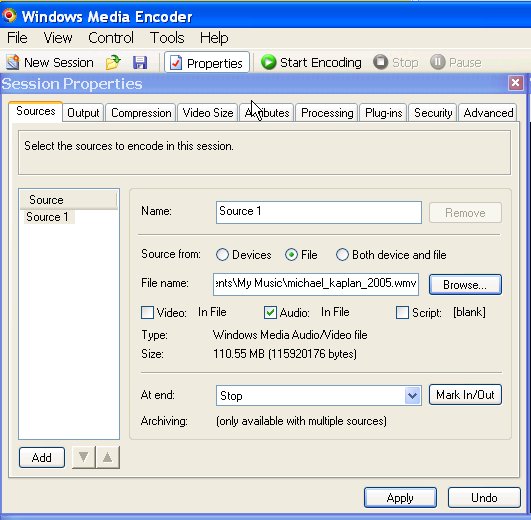Screen dimensions: 531x520
Task: Click the Source list column header
Action: click(x=69, y=200)
